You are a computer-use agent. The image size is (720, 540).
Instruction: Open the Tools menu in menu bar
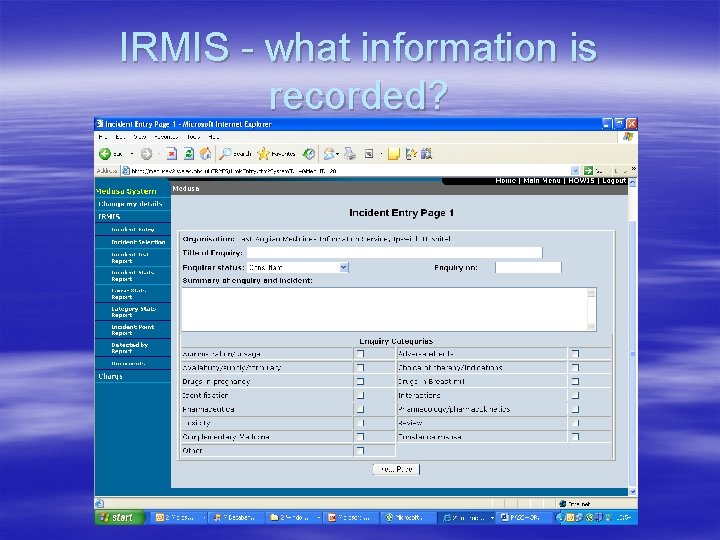pyautogui.click(x=193, y=137)
